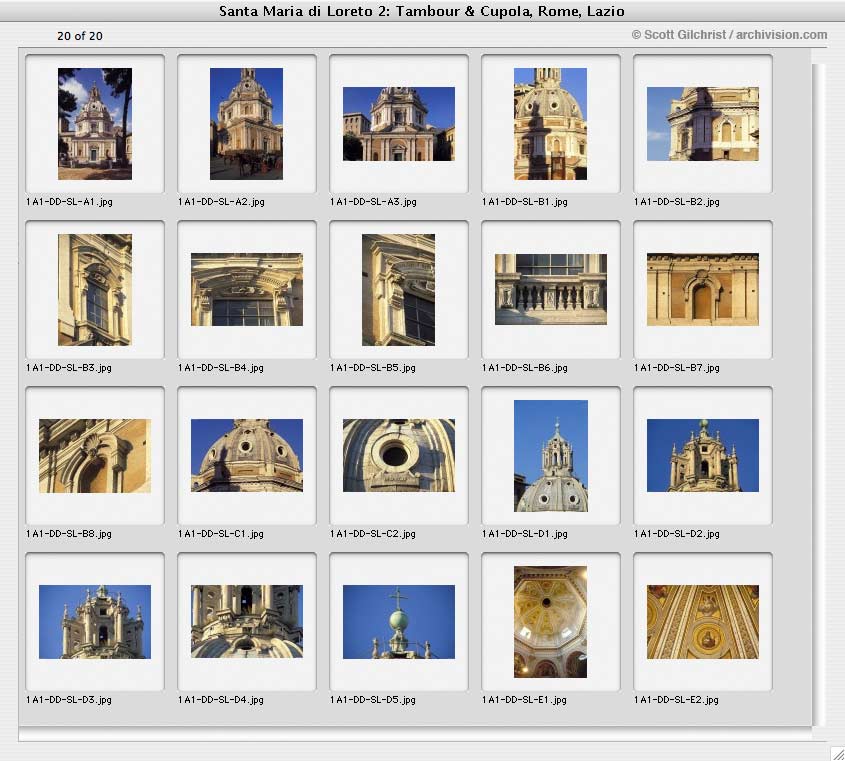Click filename label 1A1-DD-SL-B5.jpg

pyautogui.click(x=373, y=368)
